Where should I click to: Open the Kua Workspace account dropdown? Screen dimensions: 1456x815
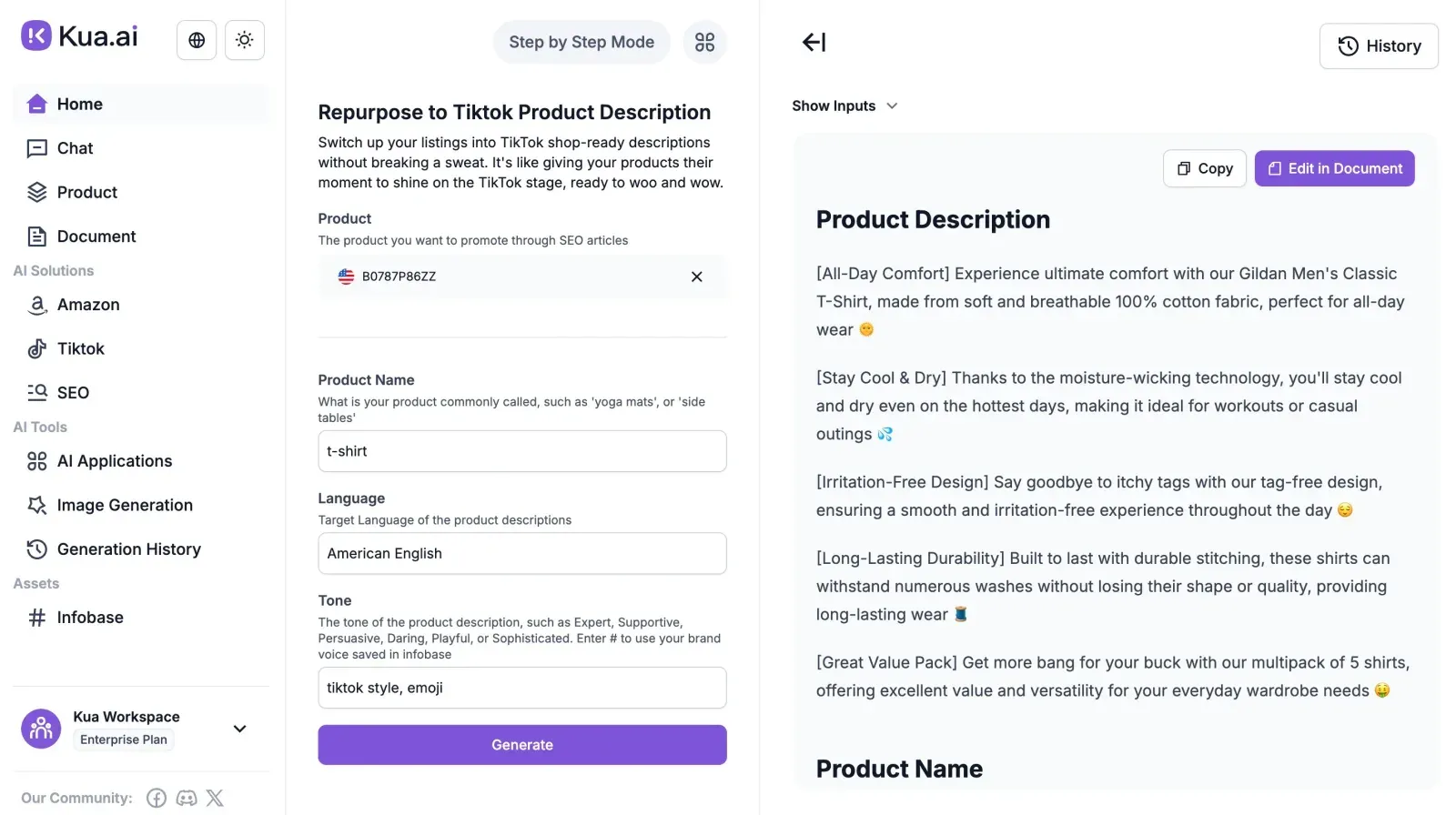[239, 729]
